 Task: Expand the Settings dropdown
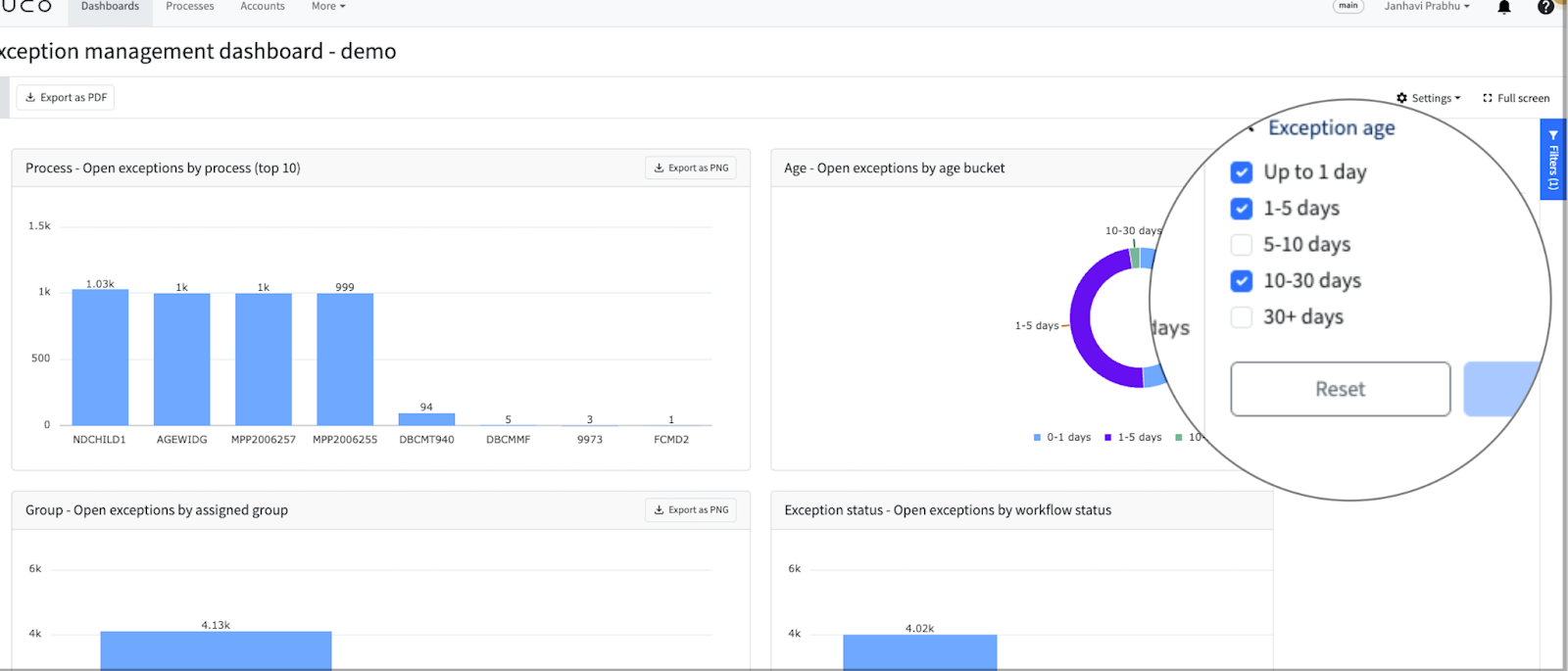(x=1429, y=98)
